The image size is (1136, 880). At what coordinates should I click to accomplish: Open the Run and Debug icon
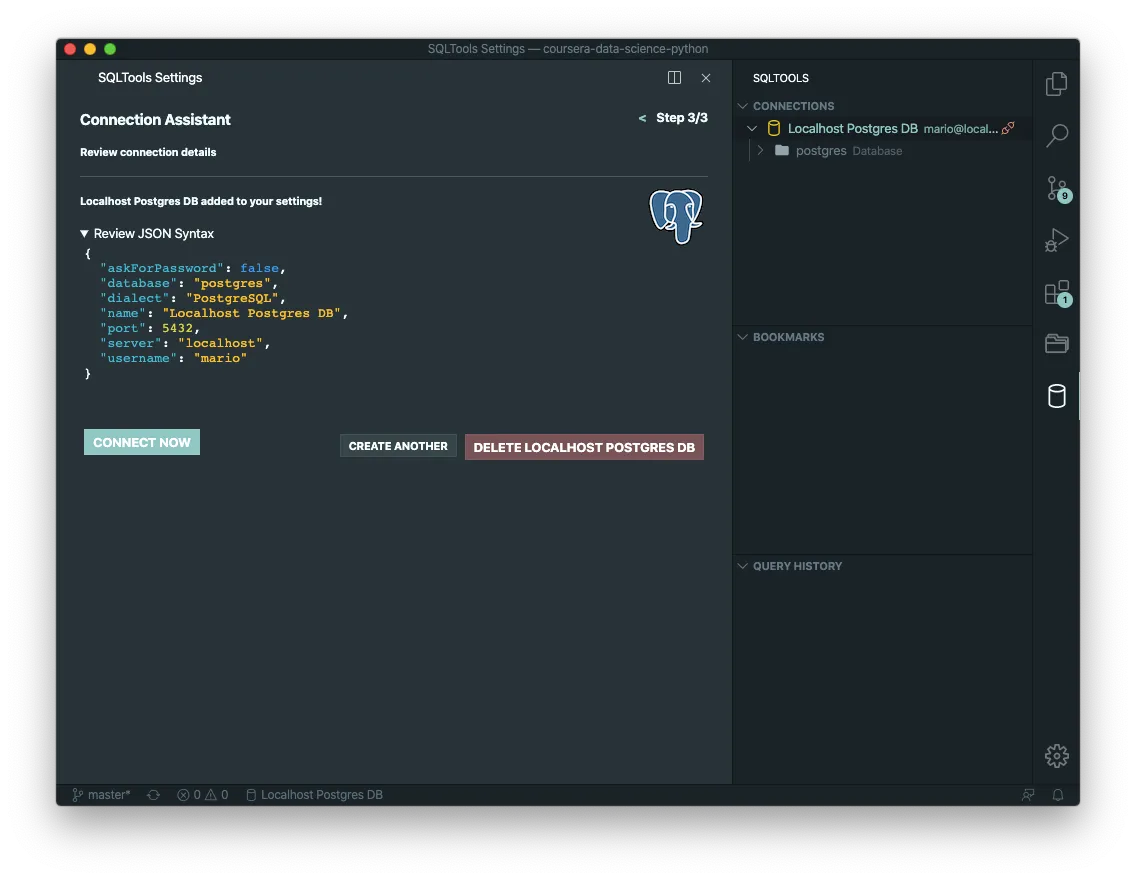[1056, 240]
